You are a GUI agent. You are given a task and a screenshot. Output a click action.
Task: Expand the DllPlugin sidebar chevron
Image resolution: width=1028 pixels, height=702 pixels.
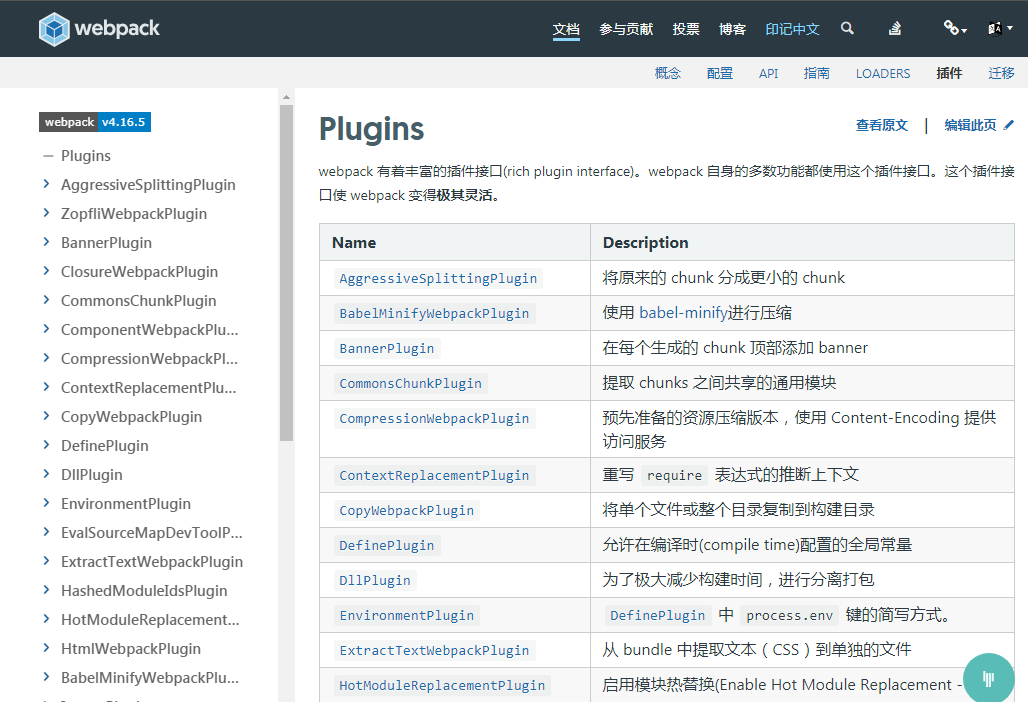pos(47,474)
